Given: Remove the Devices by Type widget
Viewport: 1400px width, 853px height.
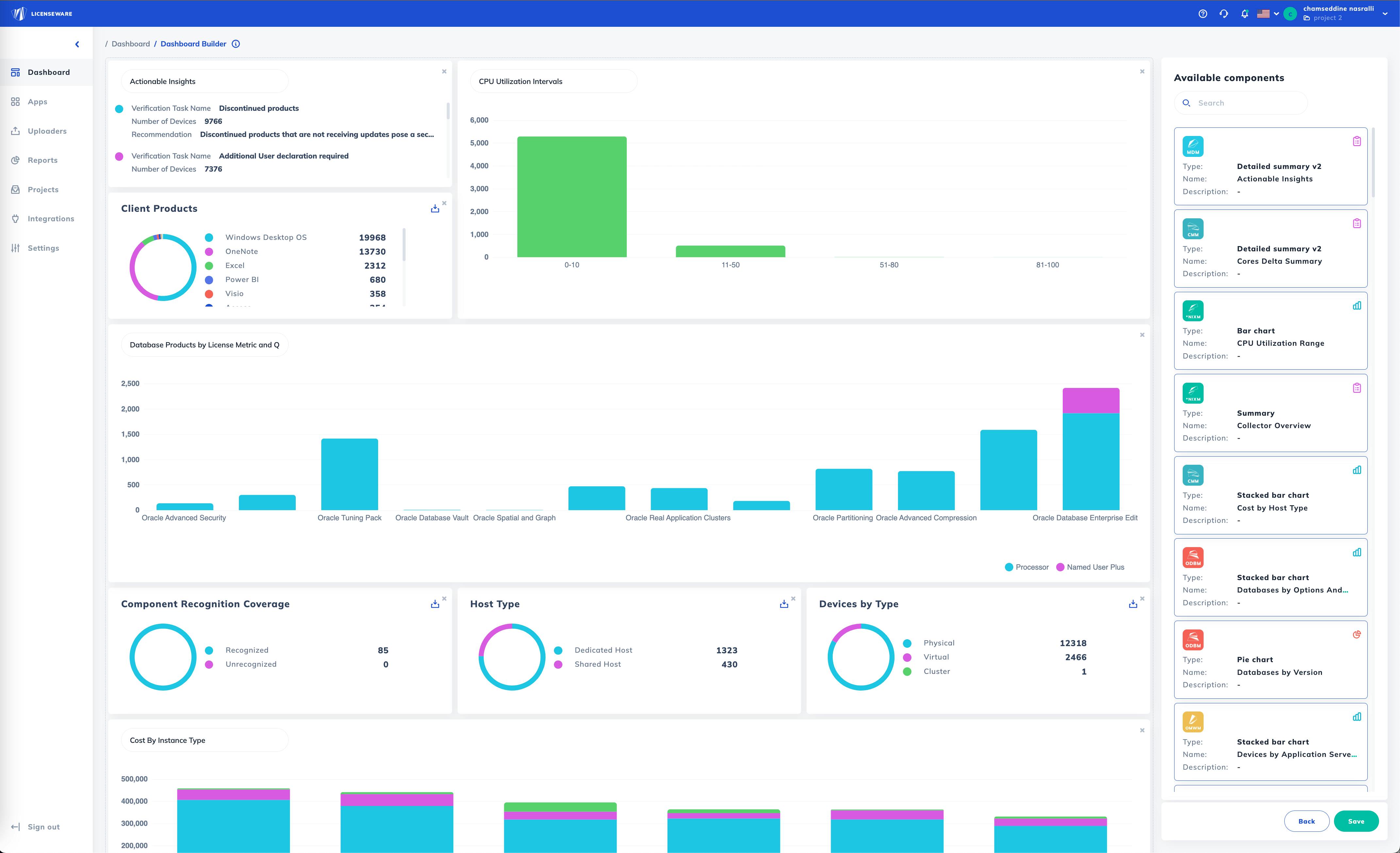Looking at the screenshot, I should 1142,598.
